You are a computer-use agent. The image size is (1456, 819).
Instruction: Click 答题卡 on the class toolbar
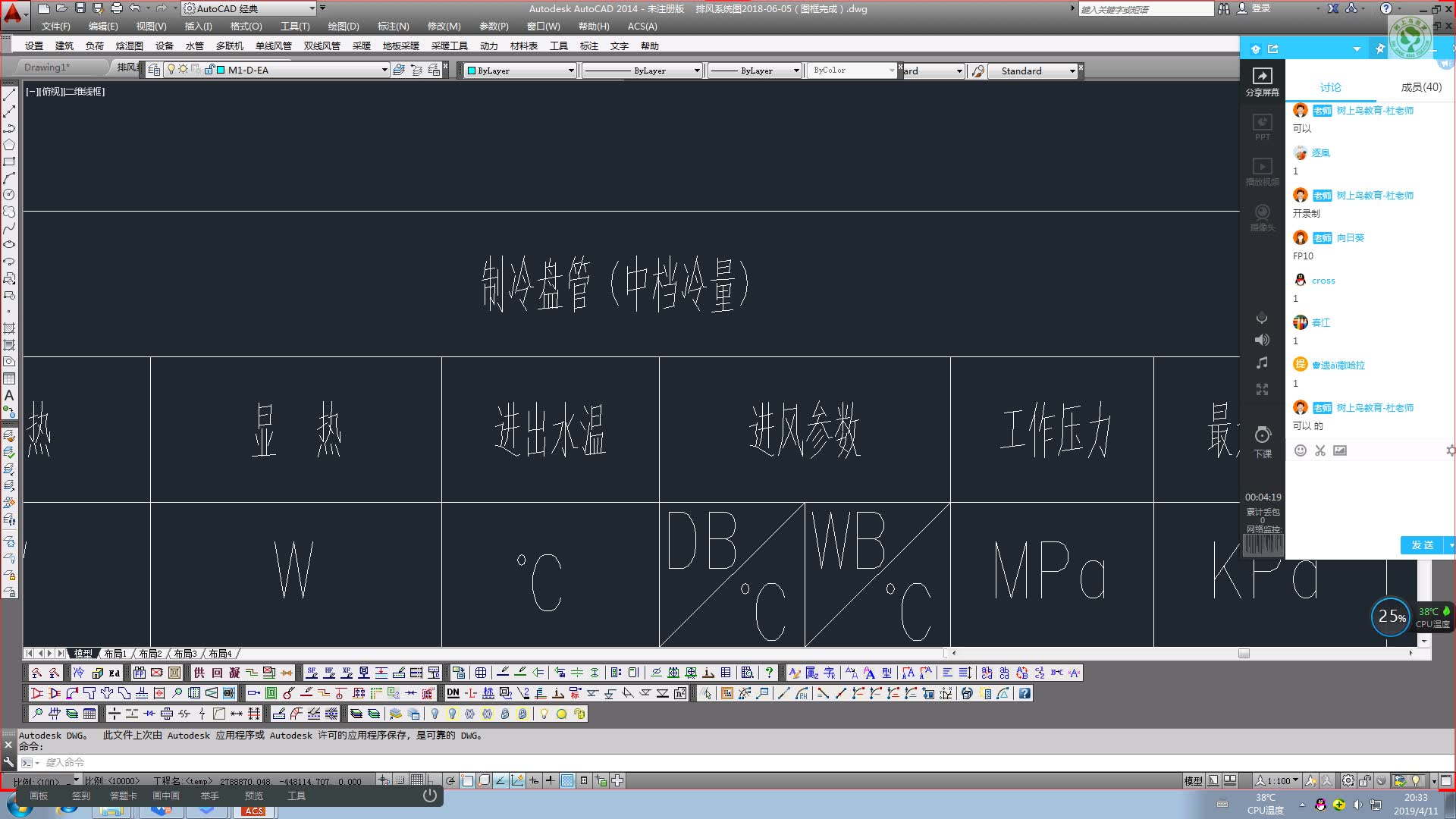(124, 795)
